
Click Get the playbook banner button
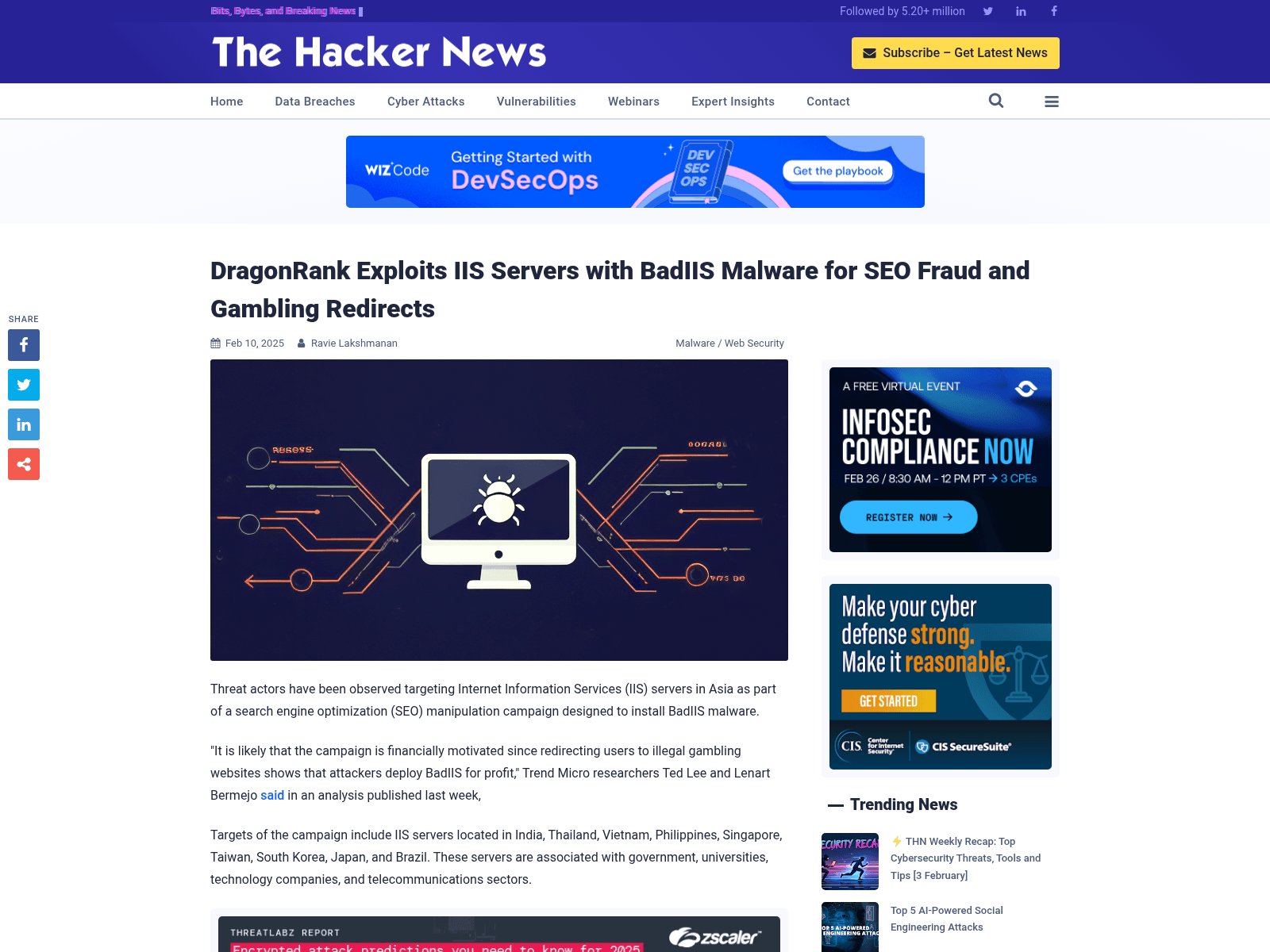(838, 171)
